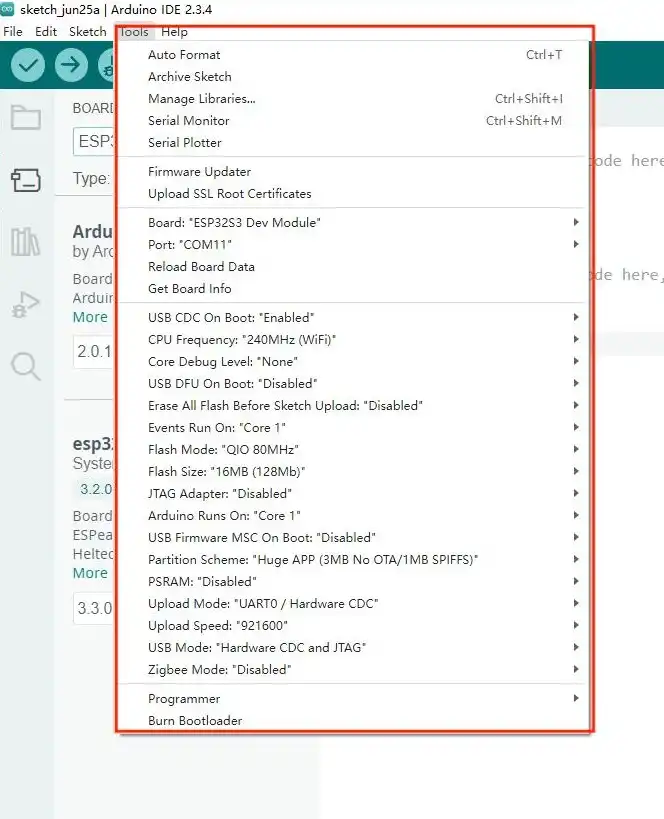
Task: Expand USB Firmware MSC On Boot option
Action: pyautogui.click(x=353, y=537)
